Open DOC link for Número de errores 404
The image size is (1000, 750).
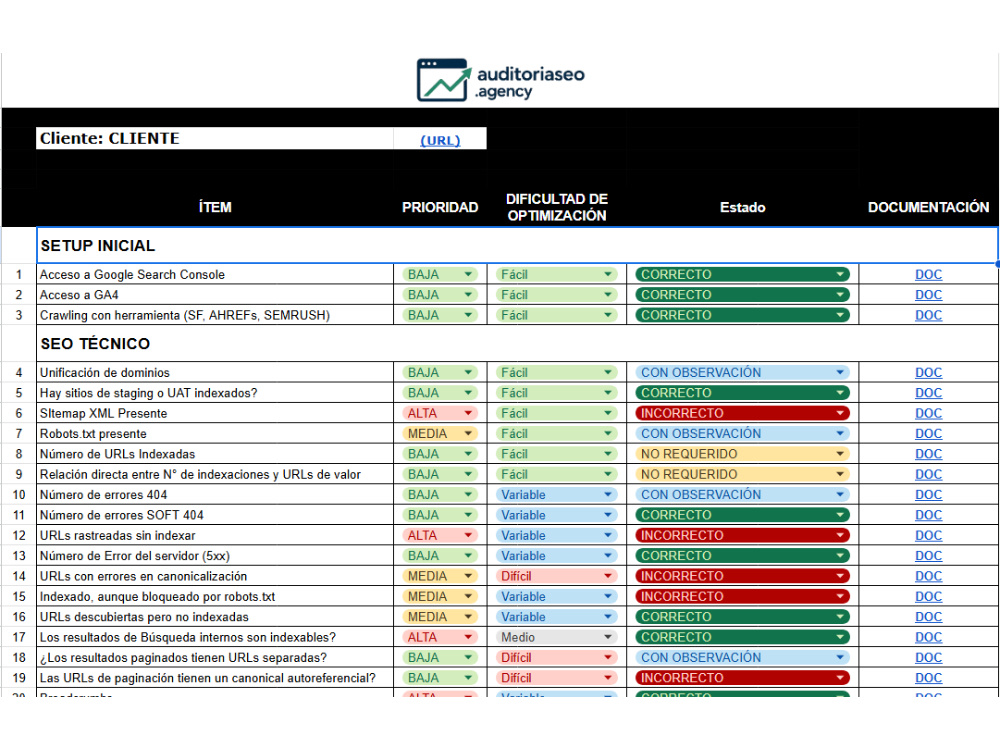point(929,495)
